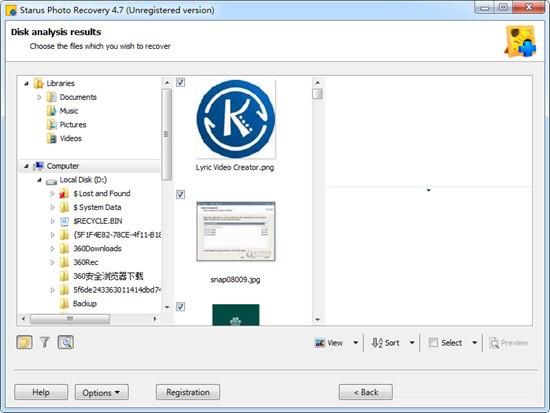Image resolution: width=550 pixels, height=413 pixels.
Task: Click the Preview icon
Action: 494,343
